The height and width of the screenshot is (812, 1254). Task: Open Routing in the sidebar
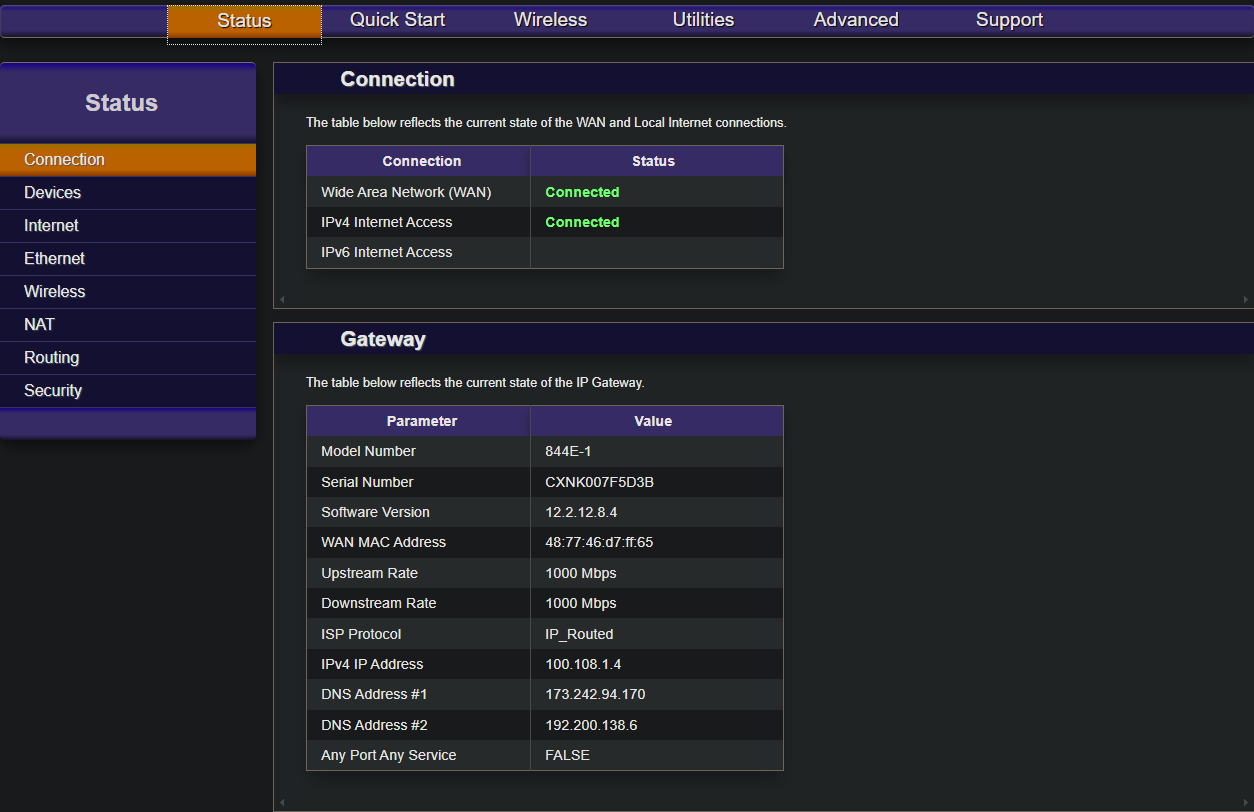click(x=52, y=358)
